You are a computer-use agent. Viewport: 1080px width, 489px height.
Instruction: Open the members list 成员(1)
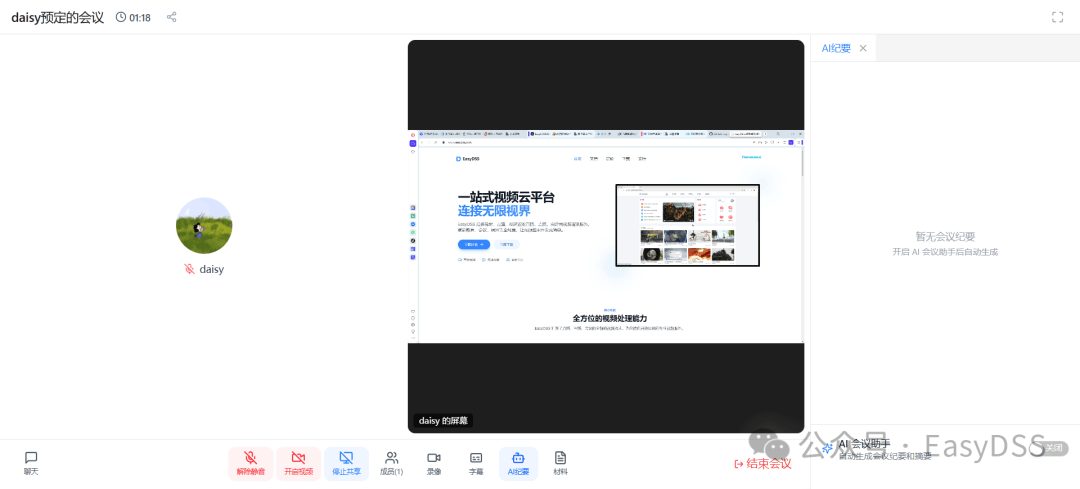(x=392, y=464)
